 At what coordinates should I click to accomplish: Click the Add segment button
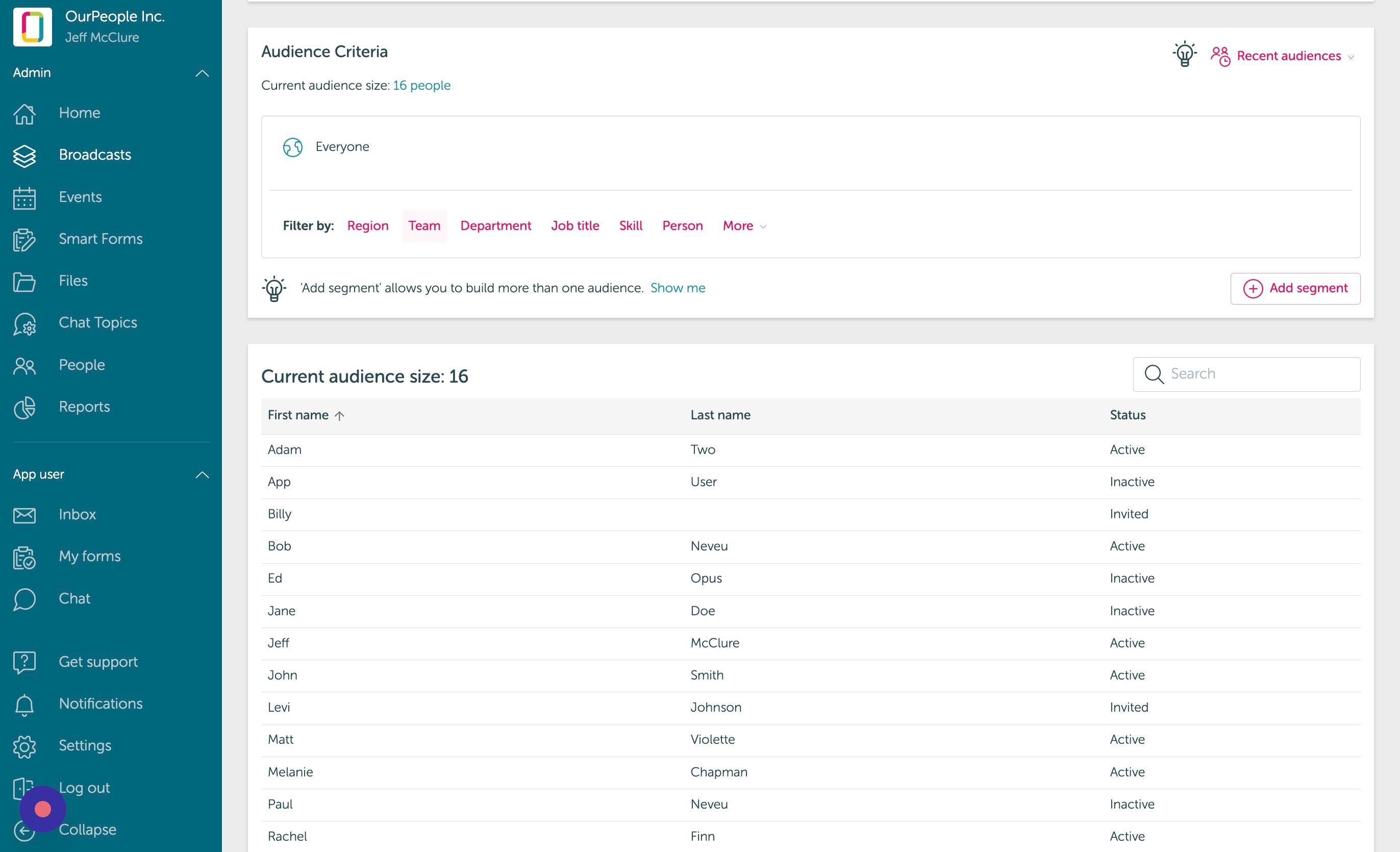point(1295,289)
